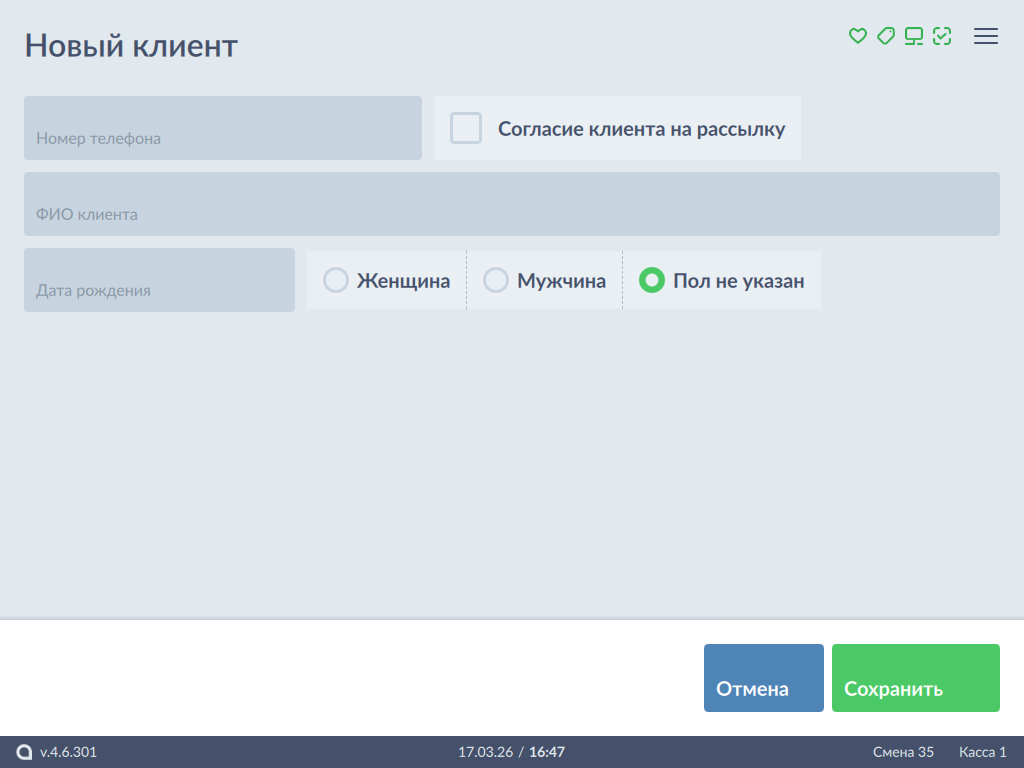This screenshot has height=768, width=1024.
Task: Select the Пол не указан option
Action: tap(652, 280)
